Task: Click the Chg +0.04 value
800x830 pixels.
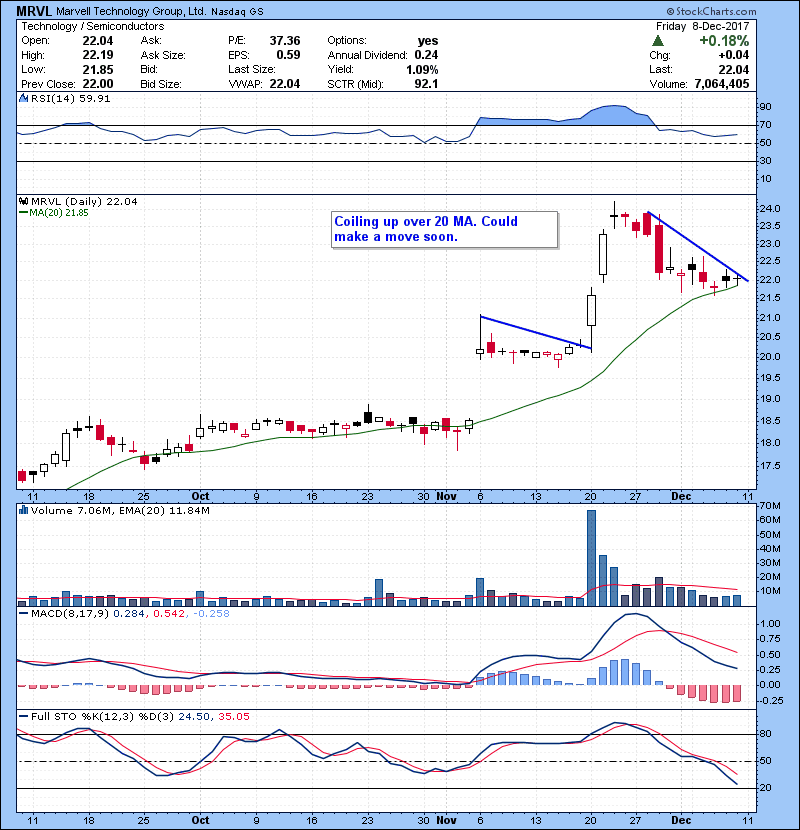Action: point(733,55)
